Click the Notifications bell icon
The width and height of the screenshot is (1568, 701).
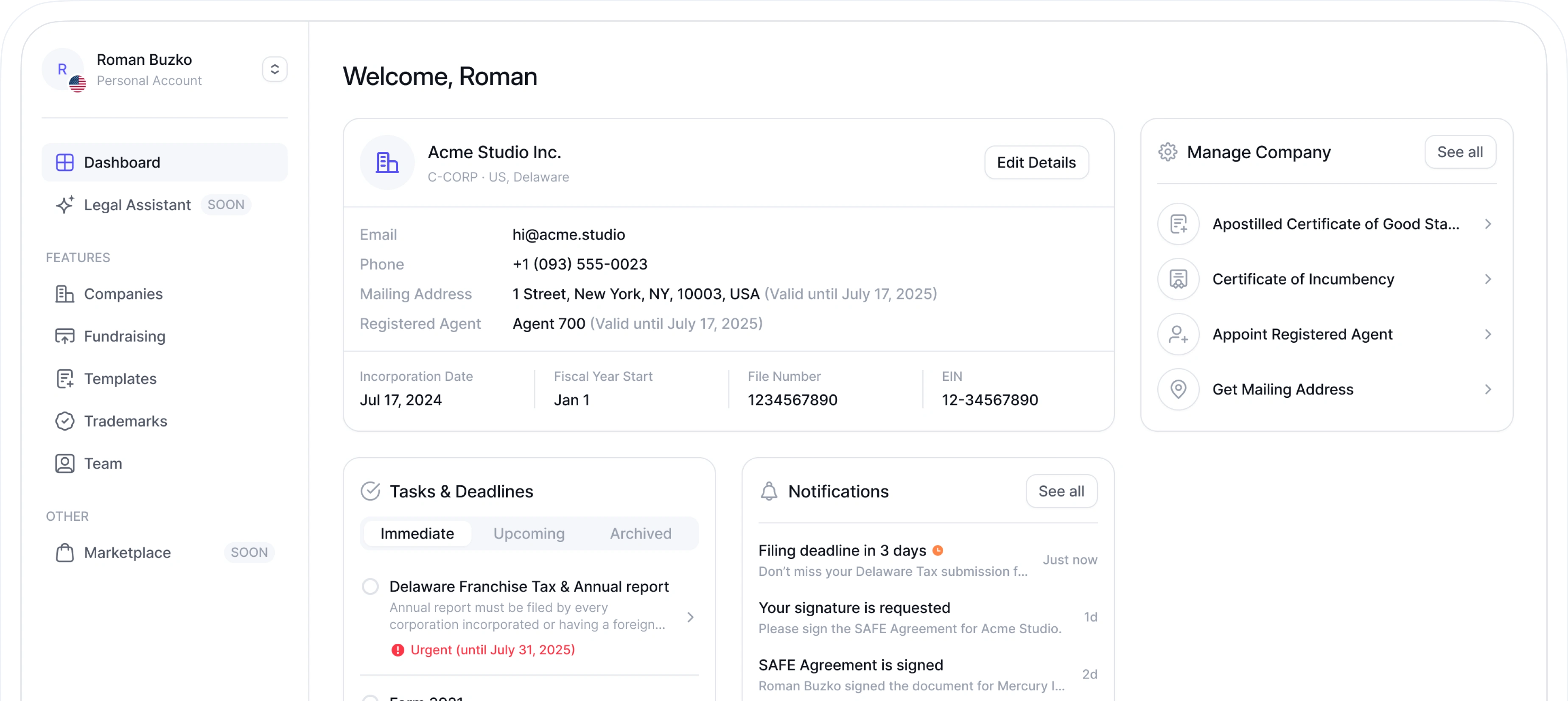tap(769, 491)
